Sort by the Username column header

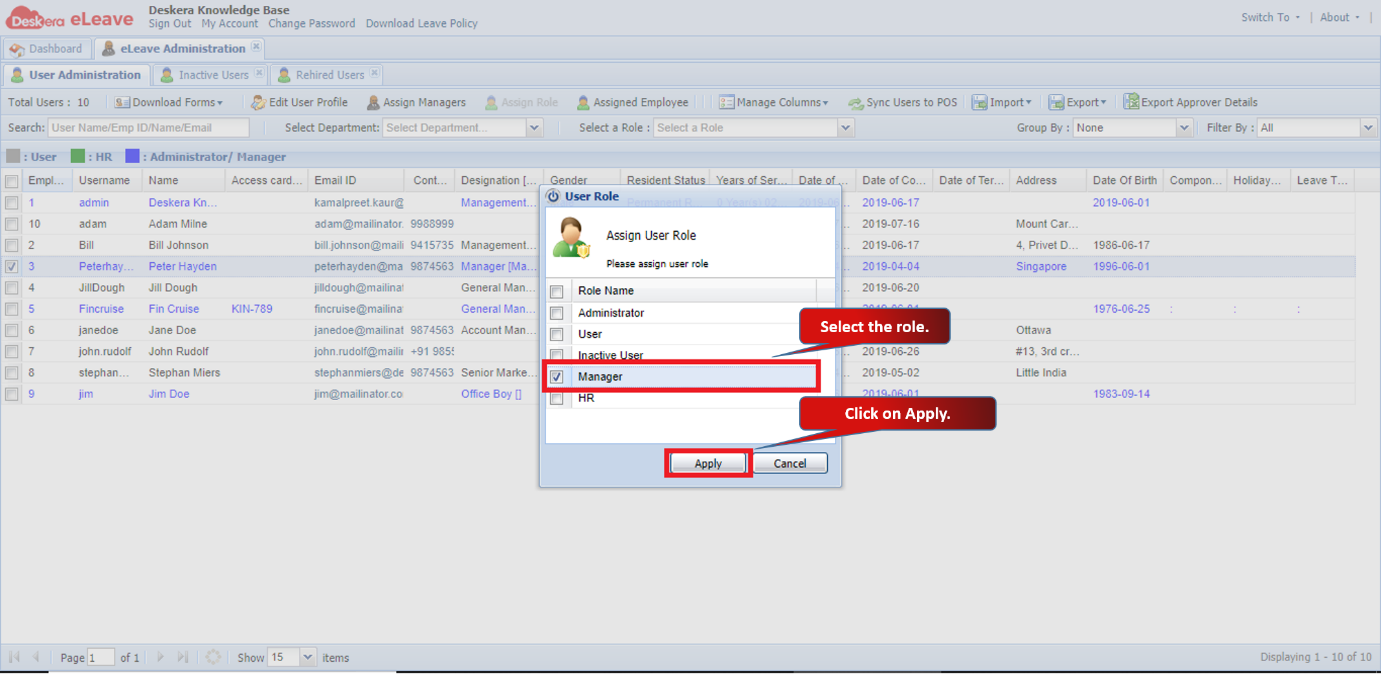coord(107,181)
